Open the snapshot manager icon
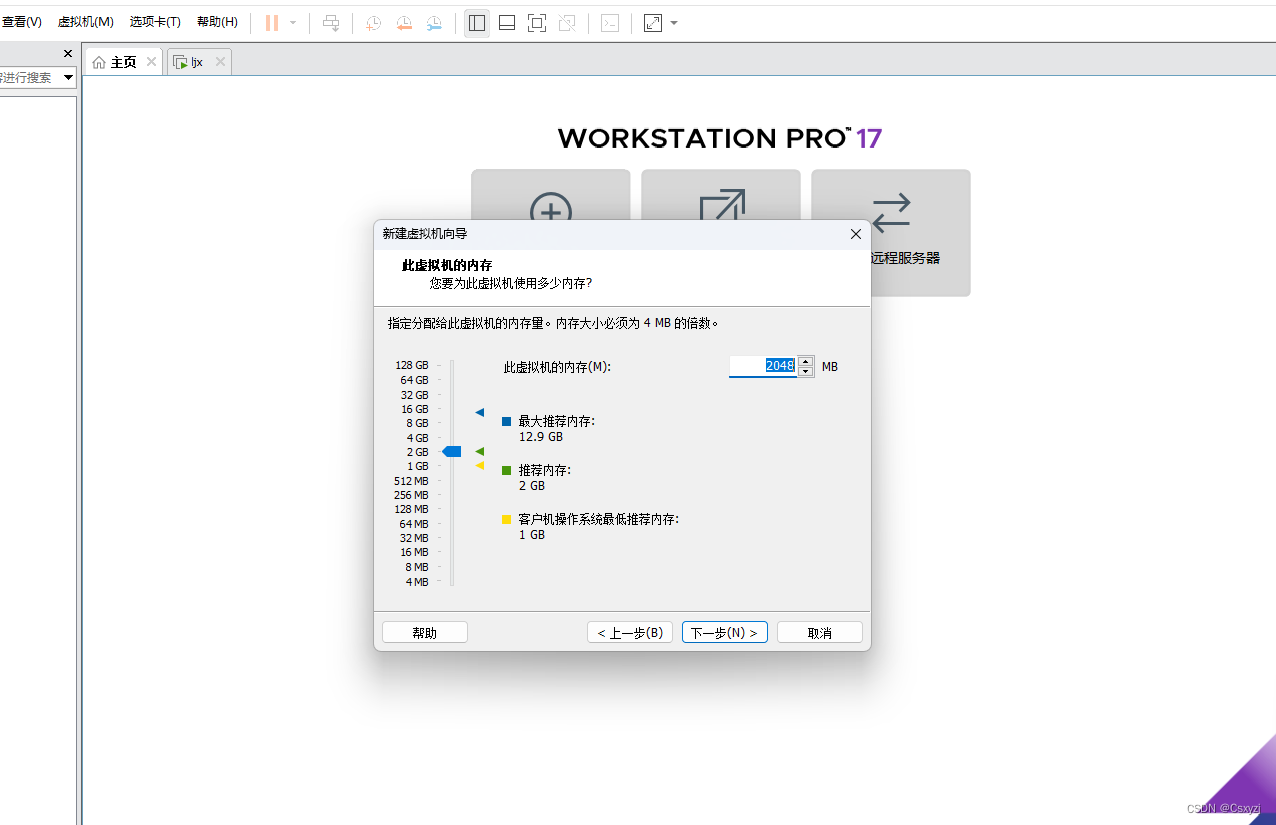This screenshot has width=1276, height=825. [x=434, y=22]
